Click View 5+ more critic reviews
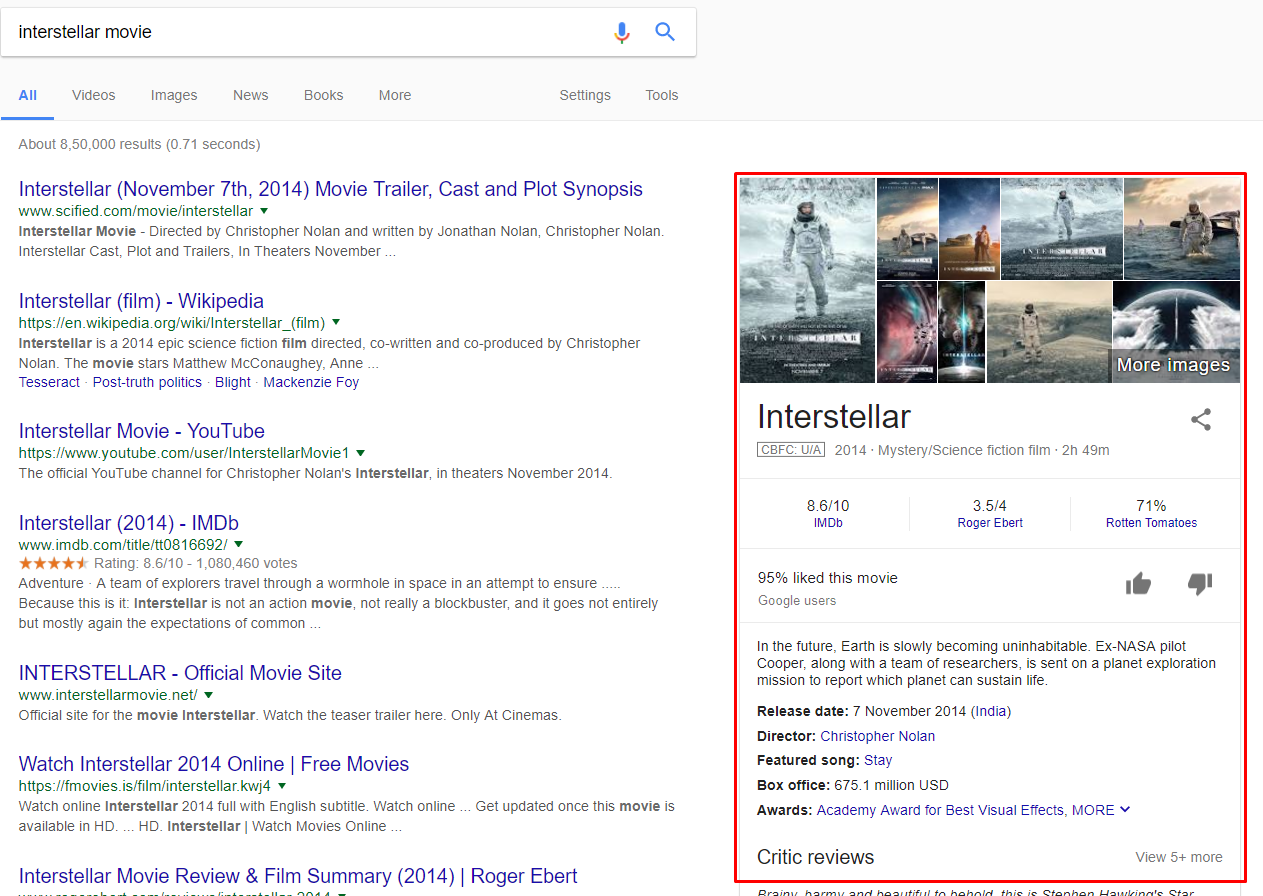This screenshot has width=1263, height=896. [x=1179, y=857]
